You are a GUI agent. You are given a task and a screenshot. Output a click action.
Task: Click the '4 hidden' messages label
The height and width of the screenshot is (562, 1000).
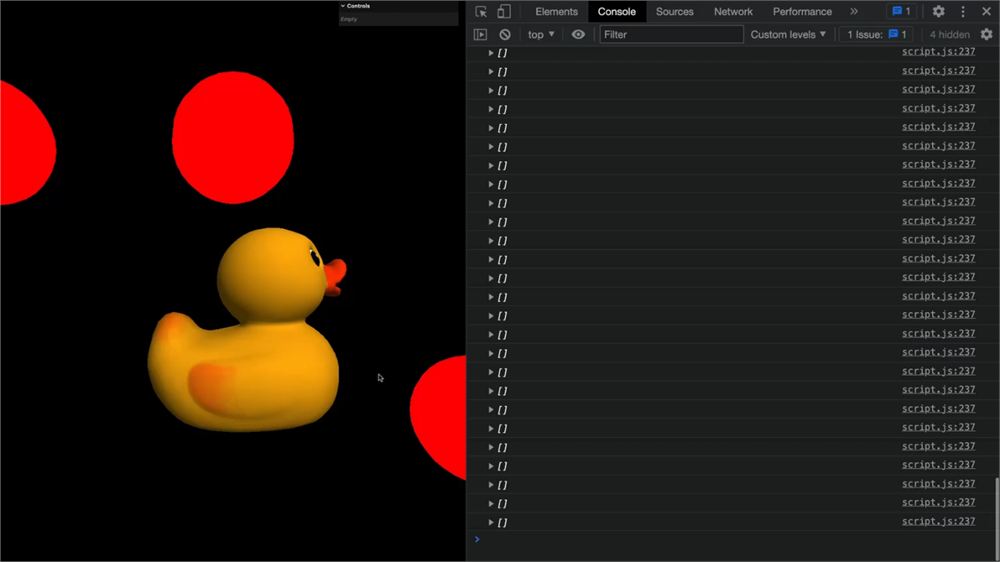click(x=949, y=34)
